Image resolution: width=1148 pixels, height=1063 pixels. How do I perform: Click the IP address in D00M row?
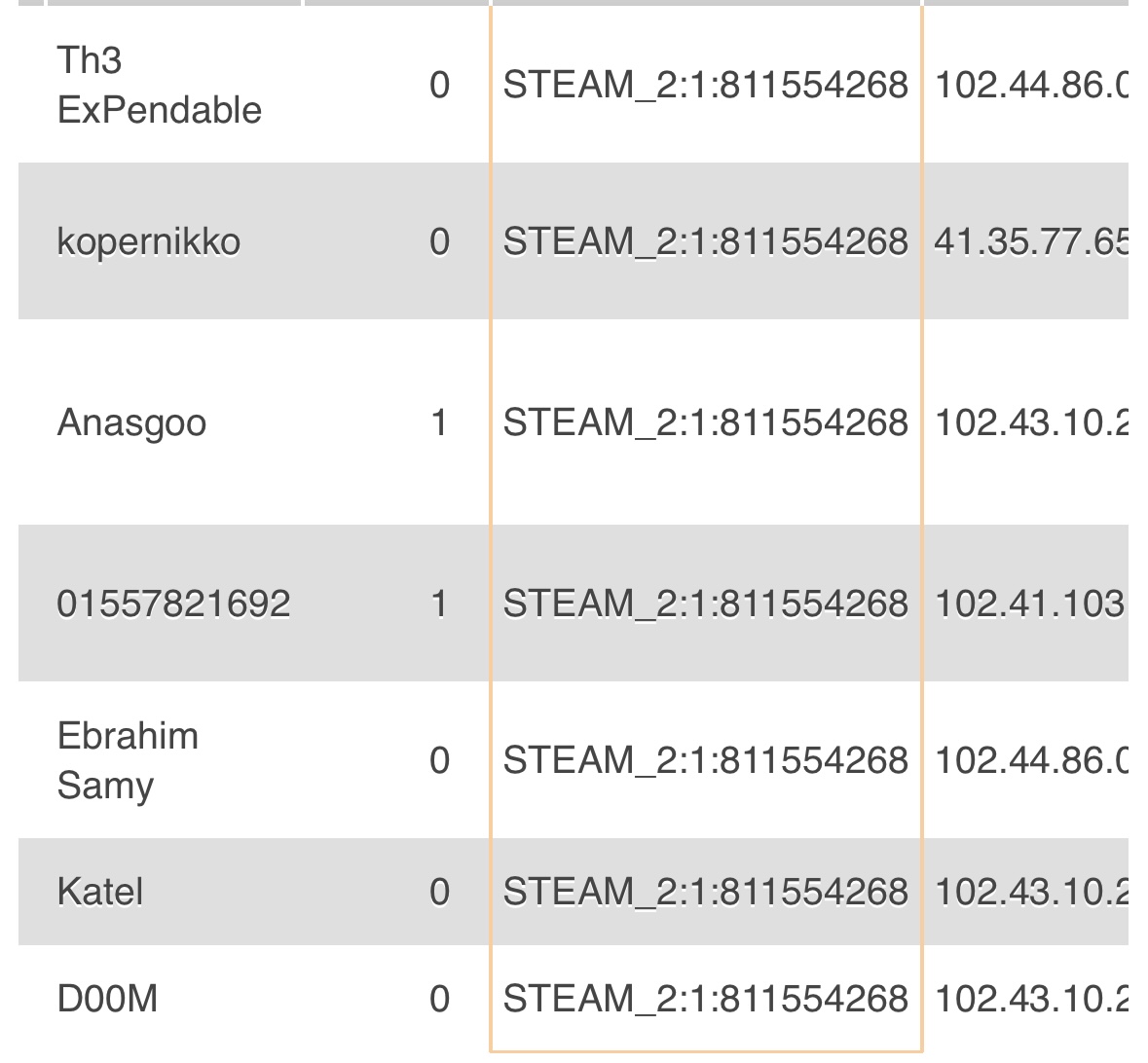point(1031,999)
